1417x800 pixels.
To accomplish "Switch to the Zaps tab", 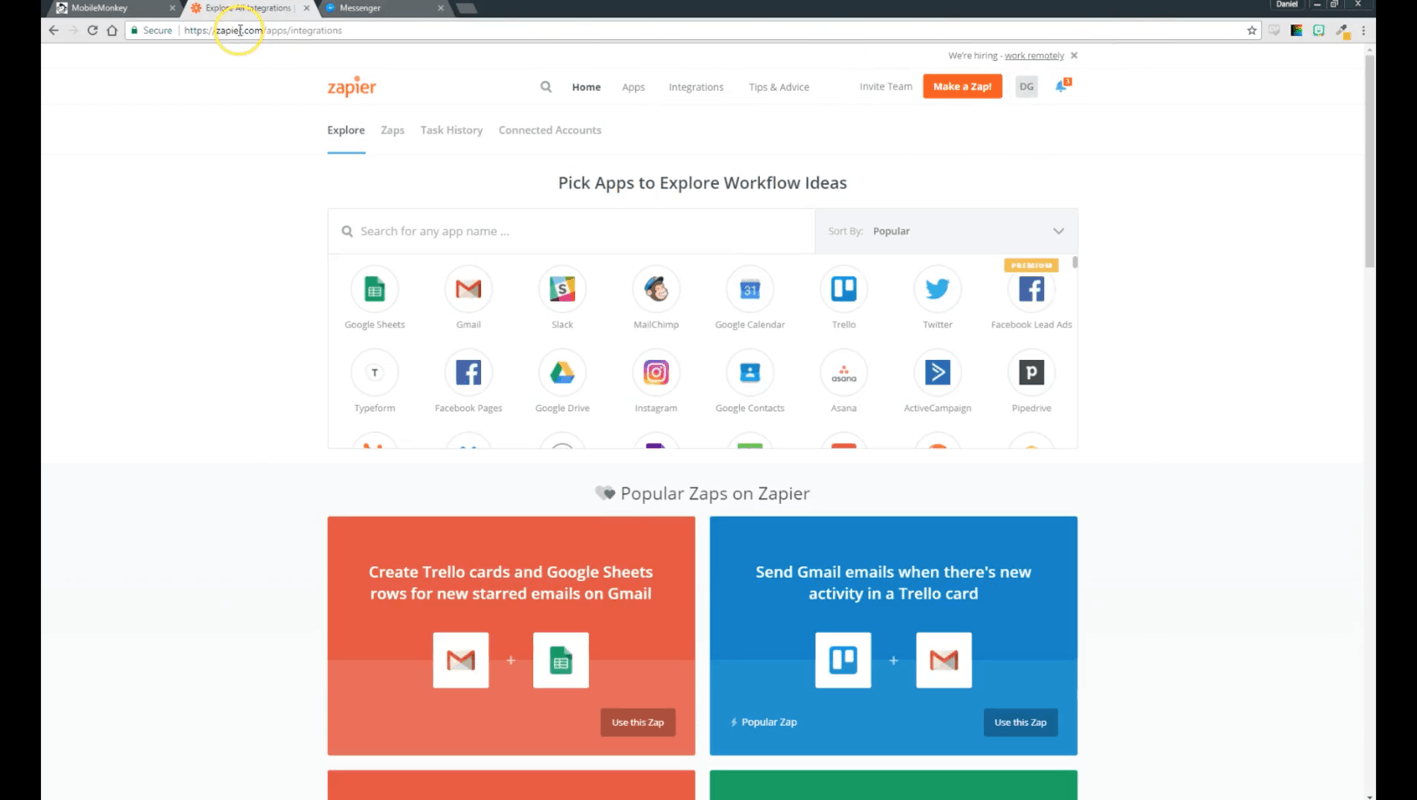I will tap(393, 130).
